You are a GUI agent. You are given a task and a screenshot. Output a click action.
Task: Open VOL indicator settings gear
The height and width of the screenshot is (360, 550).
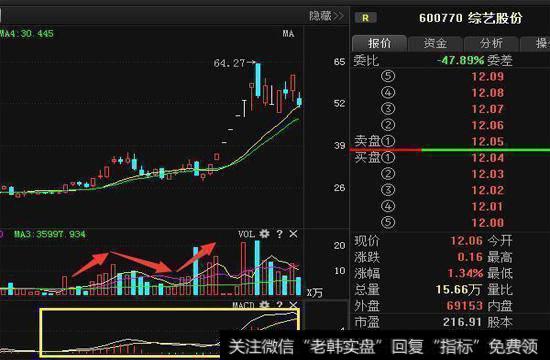pyautogui.click(x=264, y=234)
